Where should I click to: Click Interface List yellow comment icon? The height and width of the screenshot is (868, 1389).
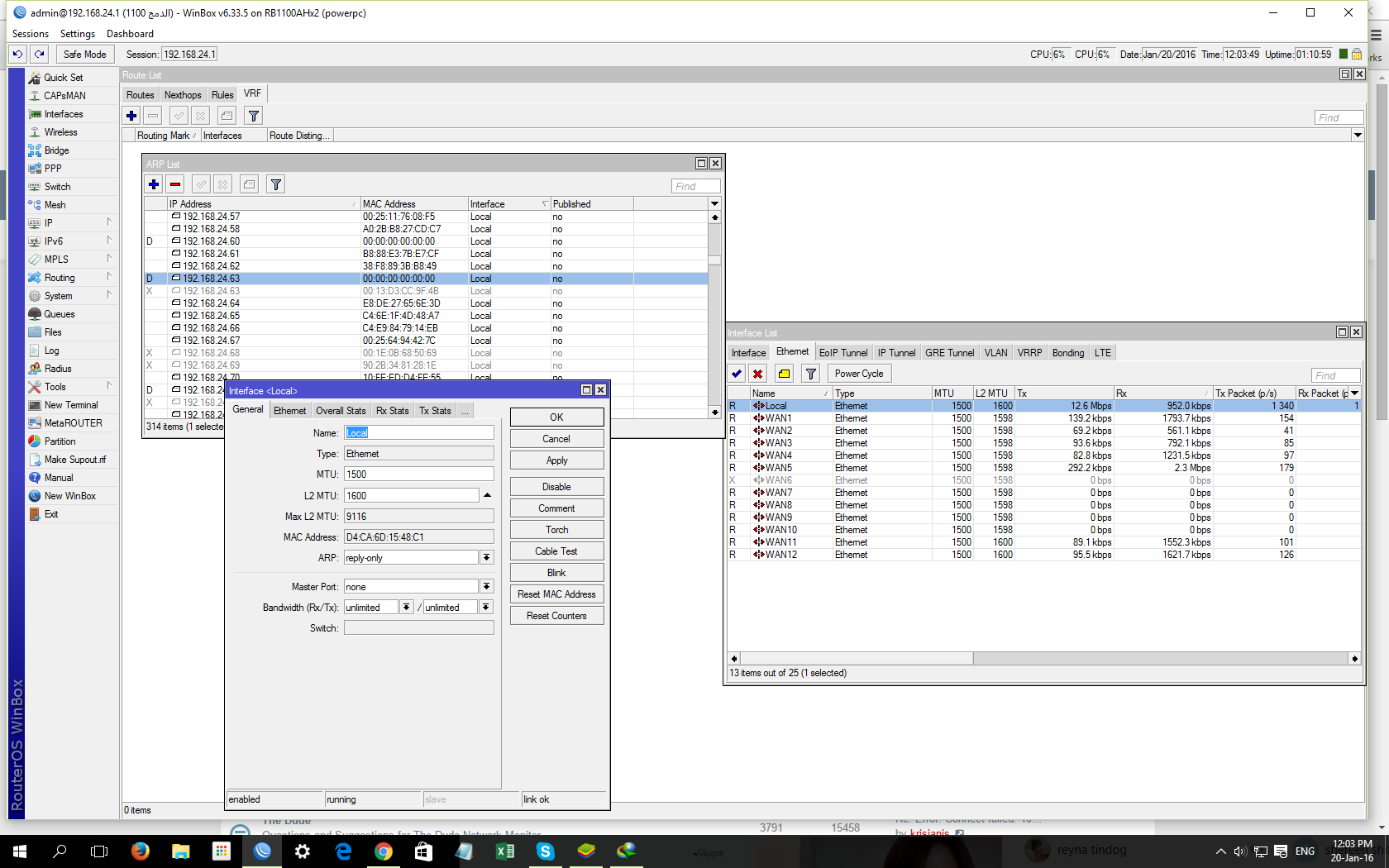point(785,374)
